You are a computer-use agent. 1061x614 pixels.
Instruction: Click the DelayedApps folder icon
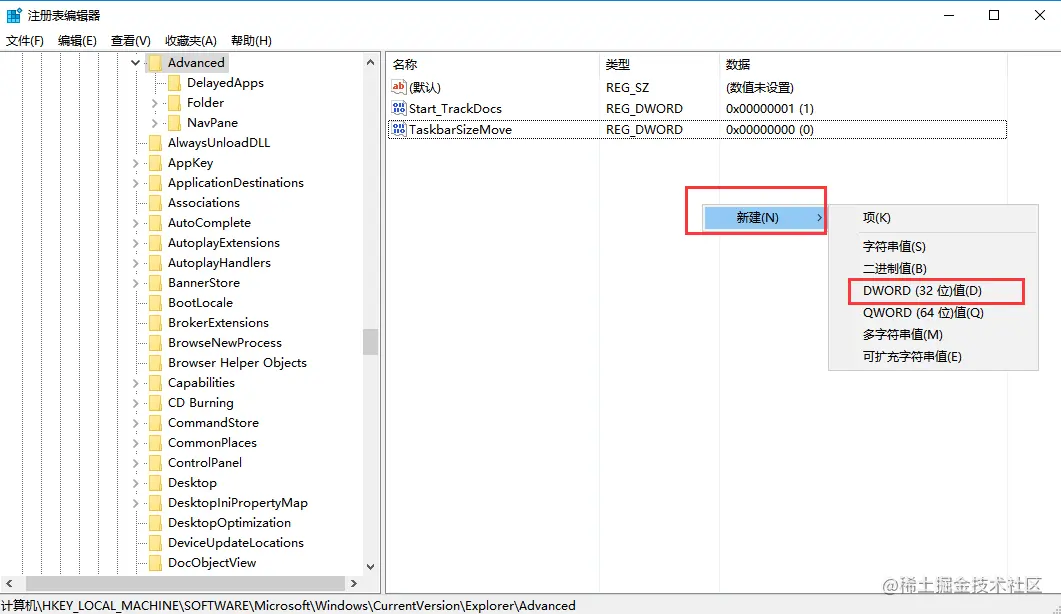(174, 83)
